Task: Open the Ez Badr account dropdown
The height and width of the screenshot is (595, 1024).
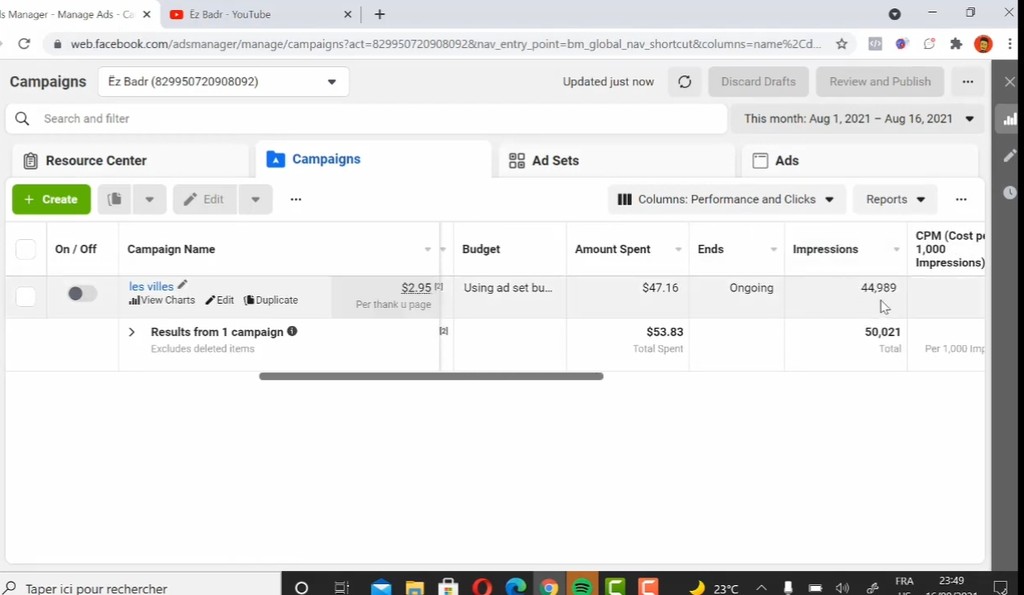Action: [223, 82]
